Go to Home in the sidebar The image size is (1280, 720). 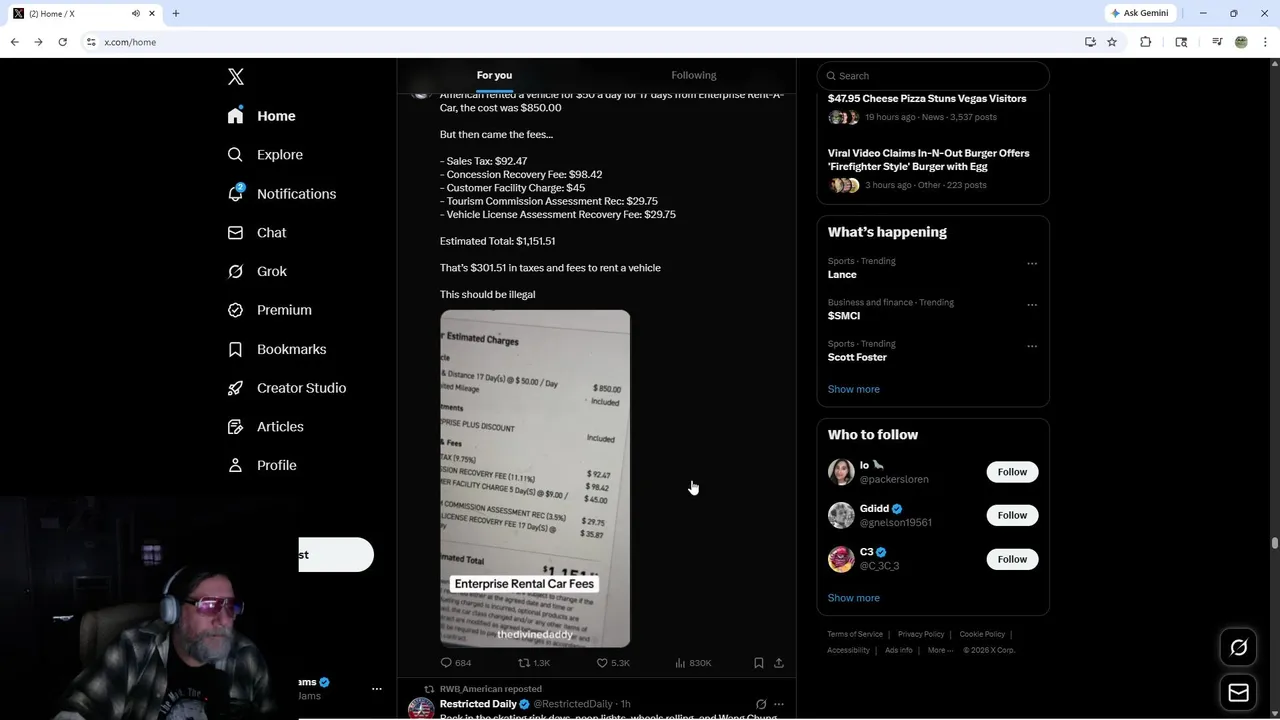(261, 116)
